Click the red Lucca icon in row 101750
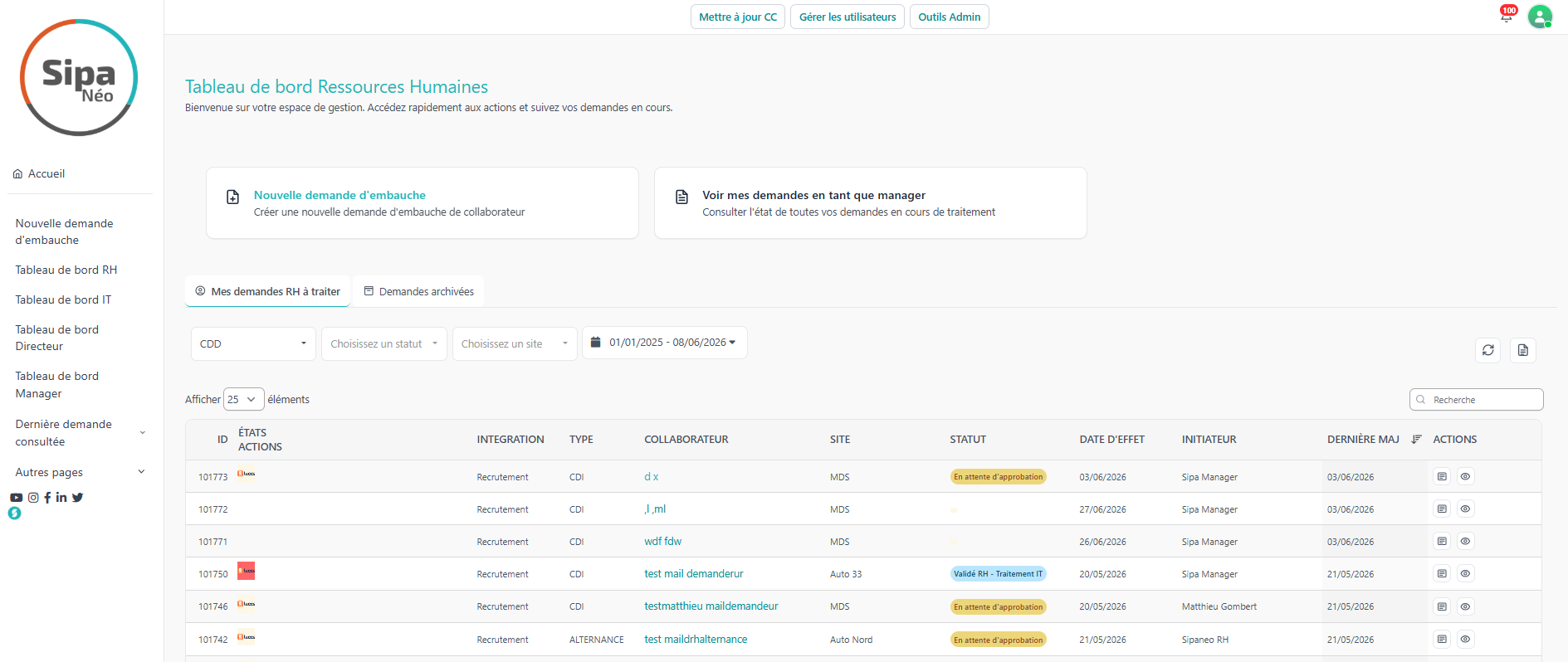This screenshot has width=1568, height=662. coord(246,571)
